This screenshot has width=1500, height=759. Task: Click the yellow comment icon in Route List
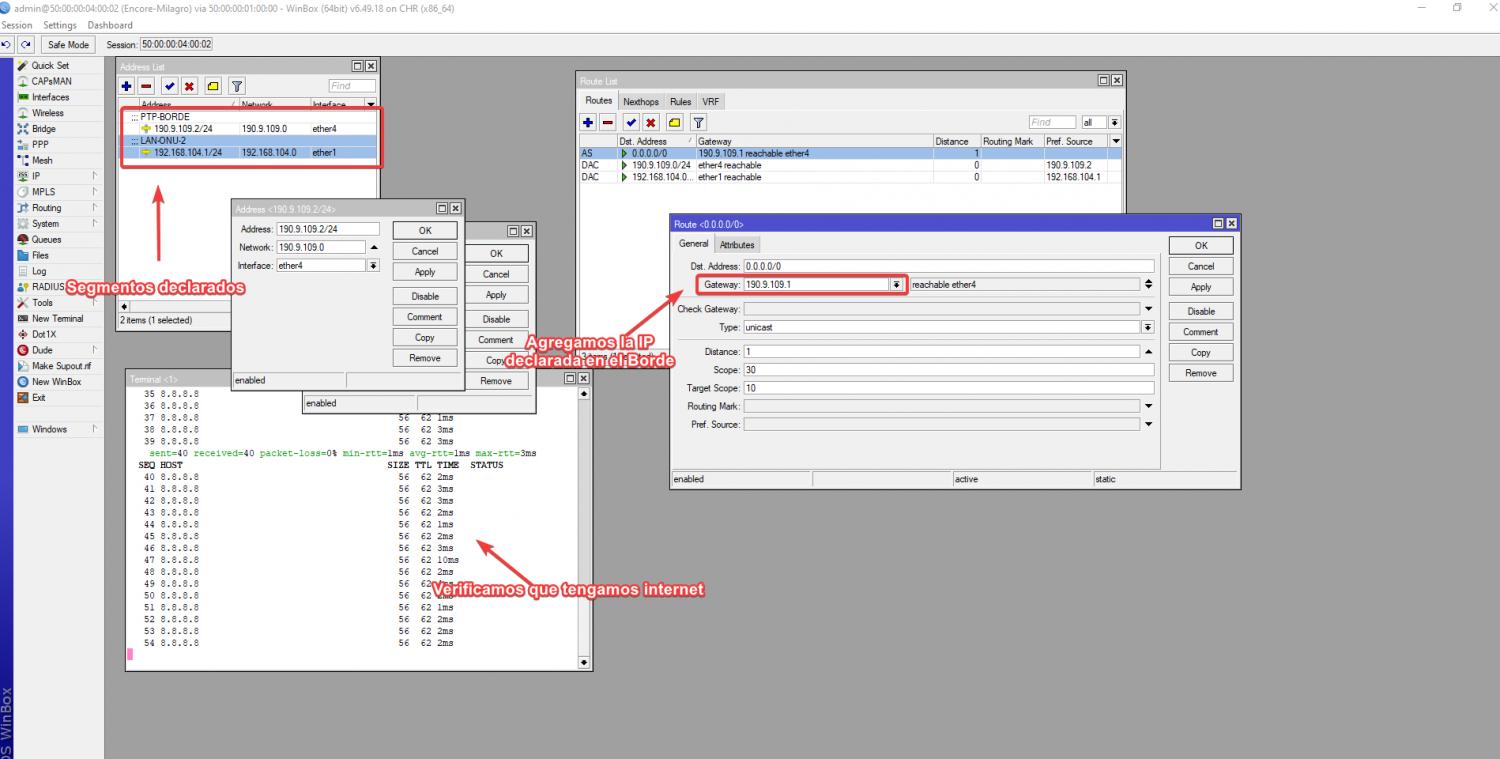click(x=675, y=123)
